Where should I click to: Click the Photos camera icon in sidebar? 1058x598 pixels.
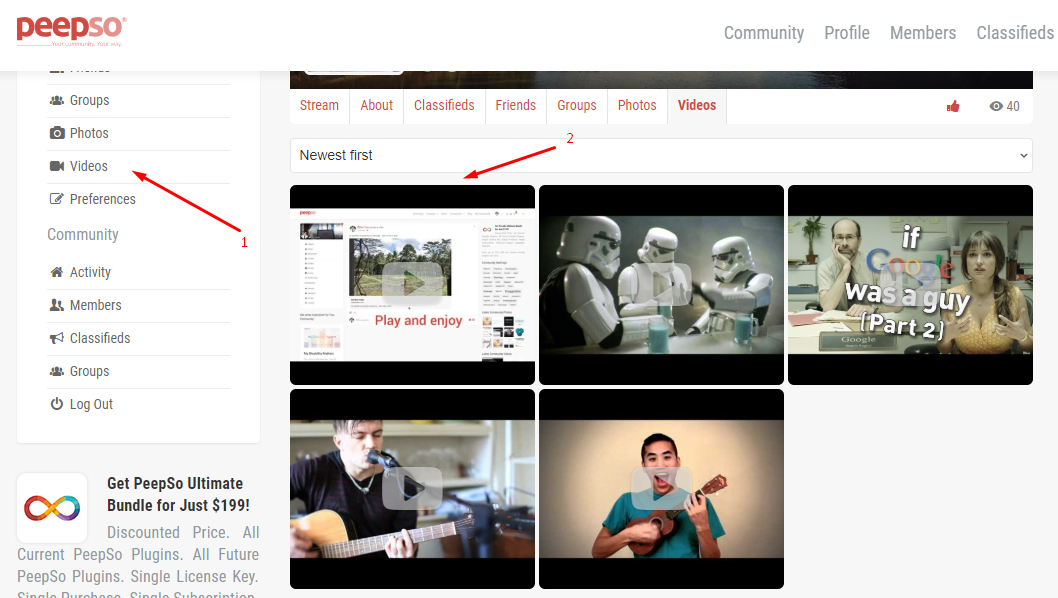pyautogui.click(x=57, y=133)
